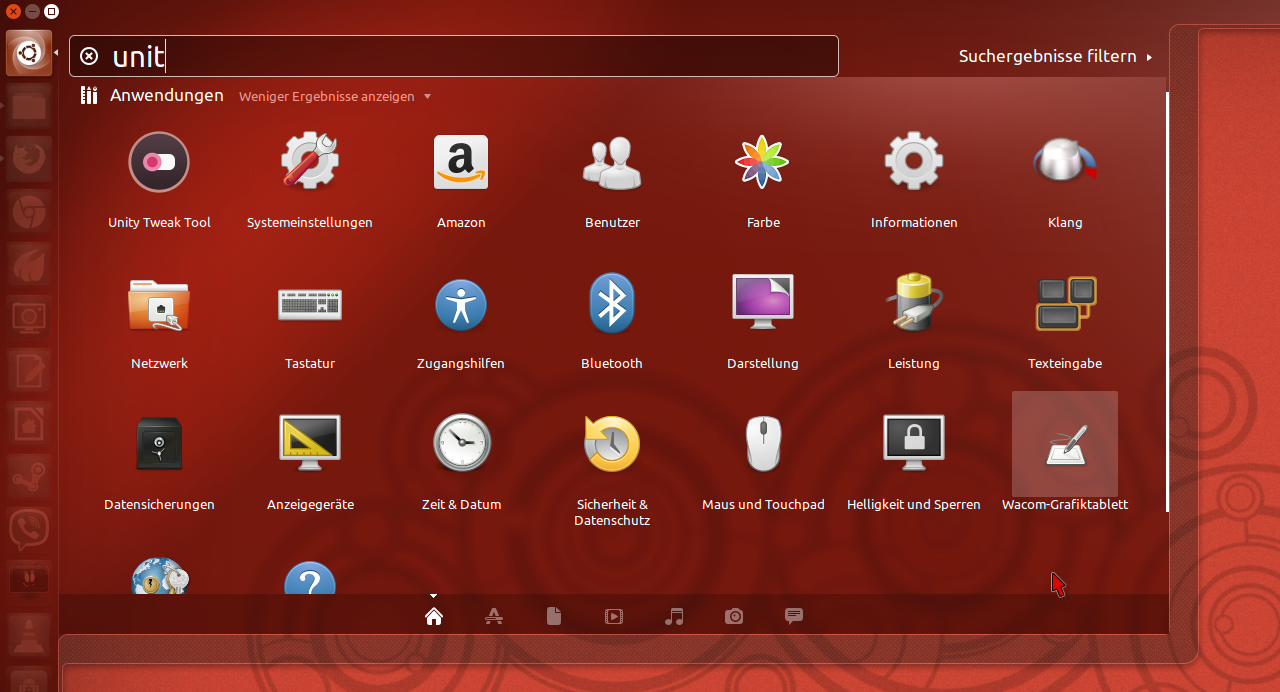Open Viber from the launcher
Image resolution: width=1280 pixels, height=692 pixels.
pos(29,530)
